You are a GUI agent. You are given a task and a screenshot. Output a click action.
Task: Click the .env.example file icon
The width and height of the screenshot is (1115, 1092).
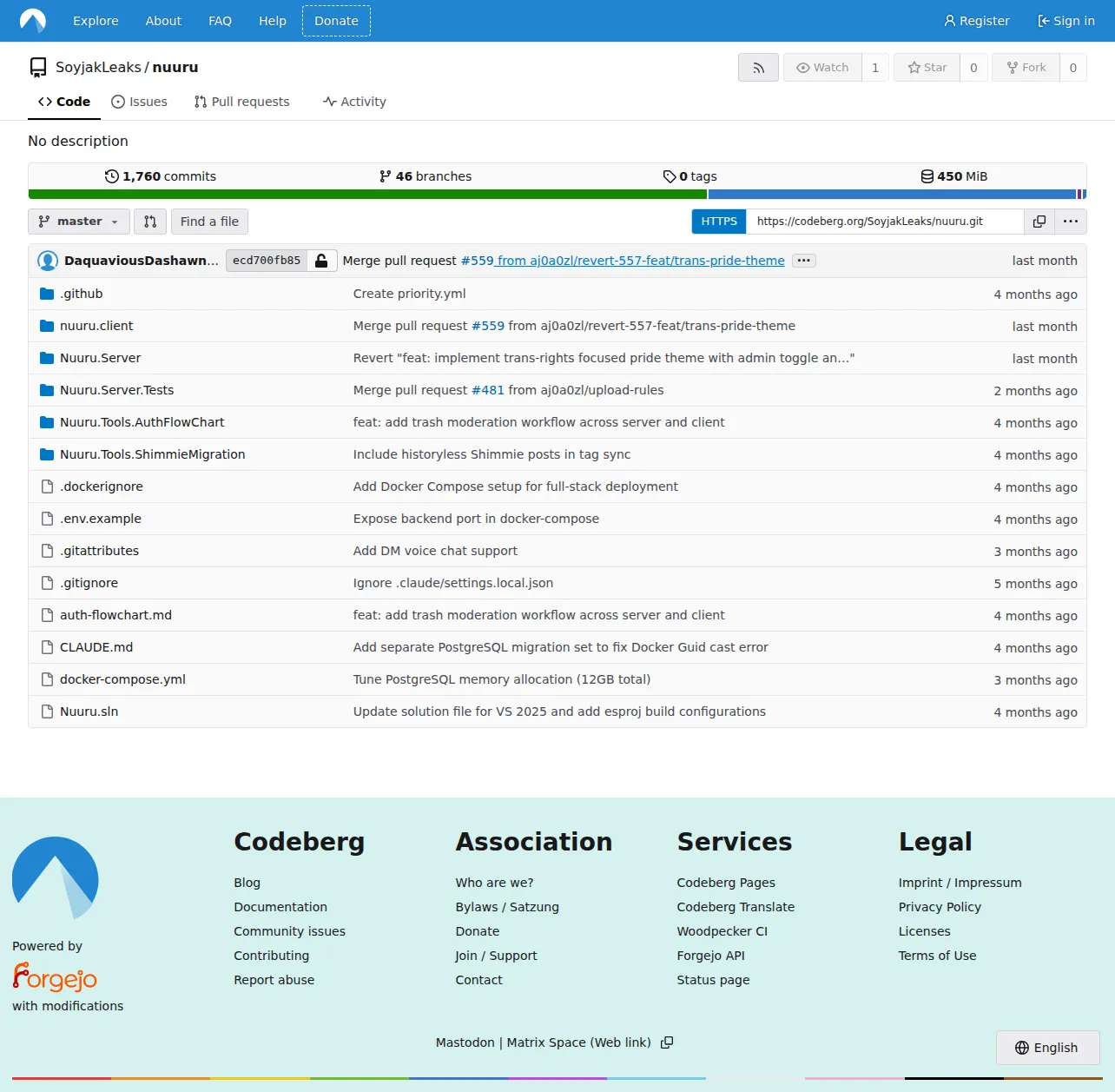[x=48, y=519]
